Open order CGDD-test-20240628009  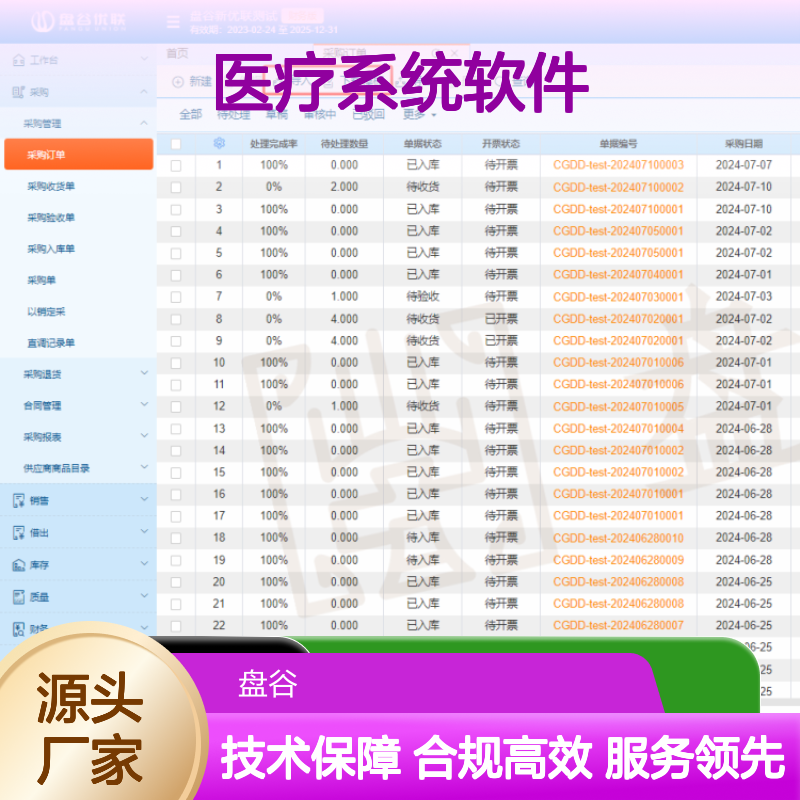pyautogui.click(x=618, y=560)
